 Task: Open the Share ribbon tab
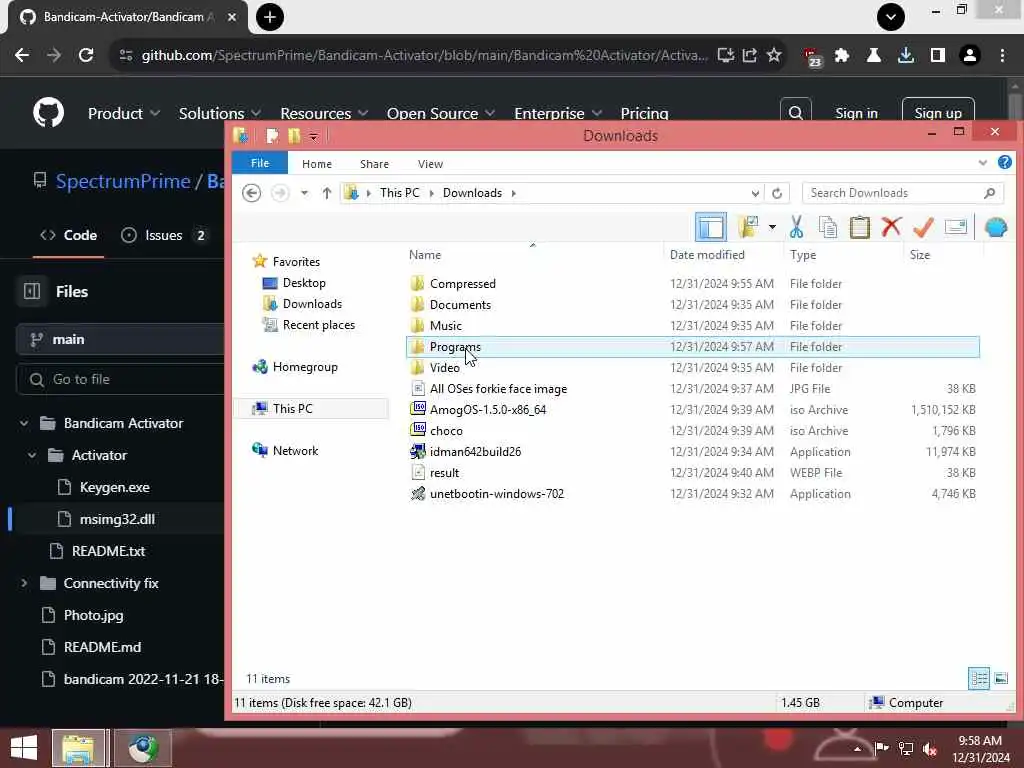click(374, 164)
